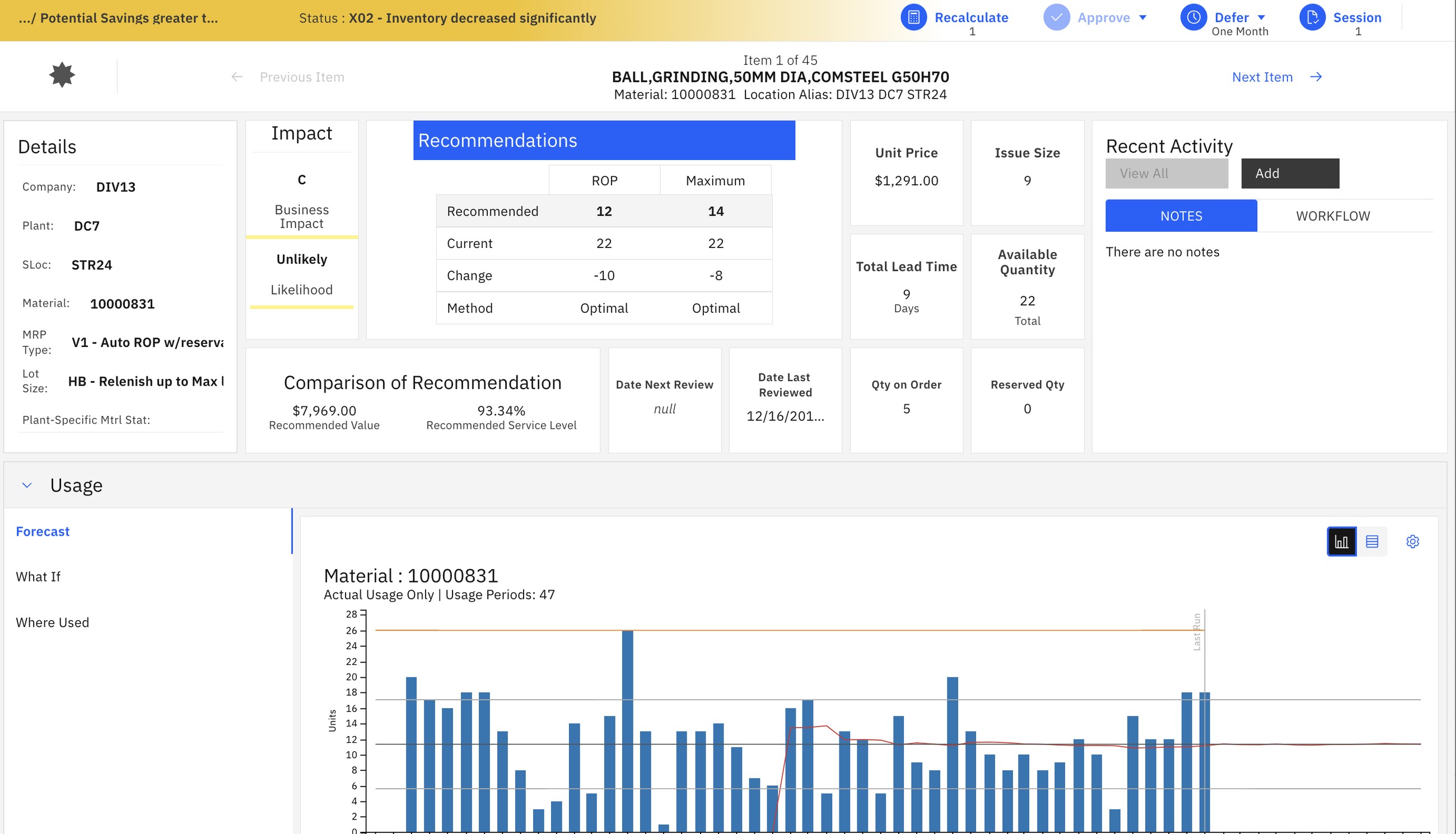Collapse the Usage section chevron
Image resolution: width=1456 pixels, height=834 pixels.
(26, 485)
